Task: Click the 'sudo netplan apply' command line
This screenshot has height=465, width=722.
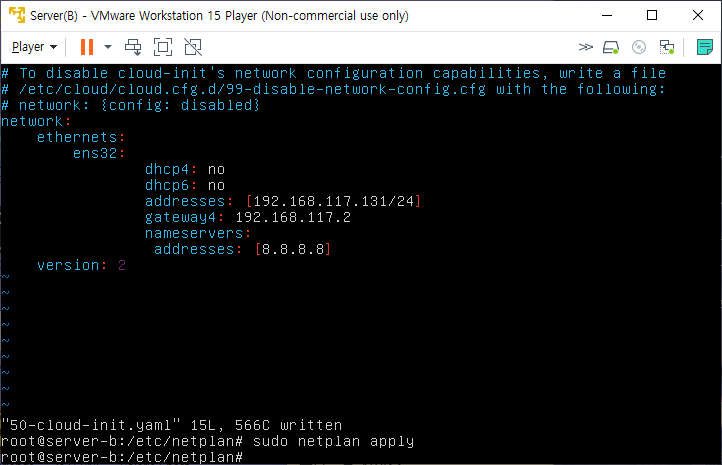Action: 207,441
